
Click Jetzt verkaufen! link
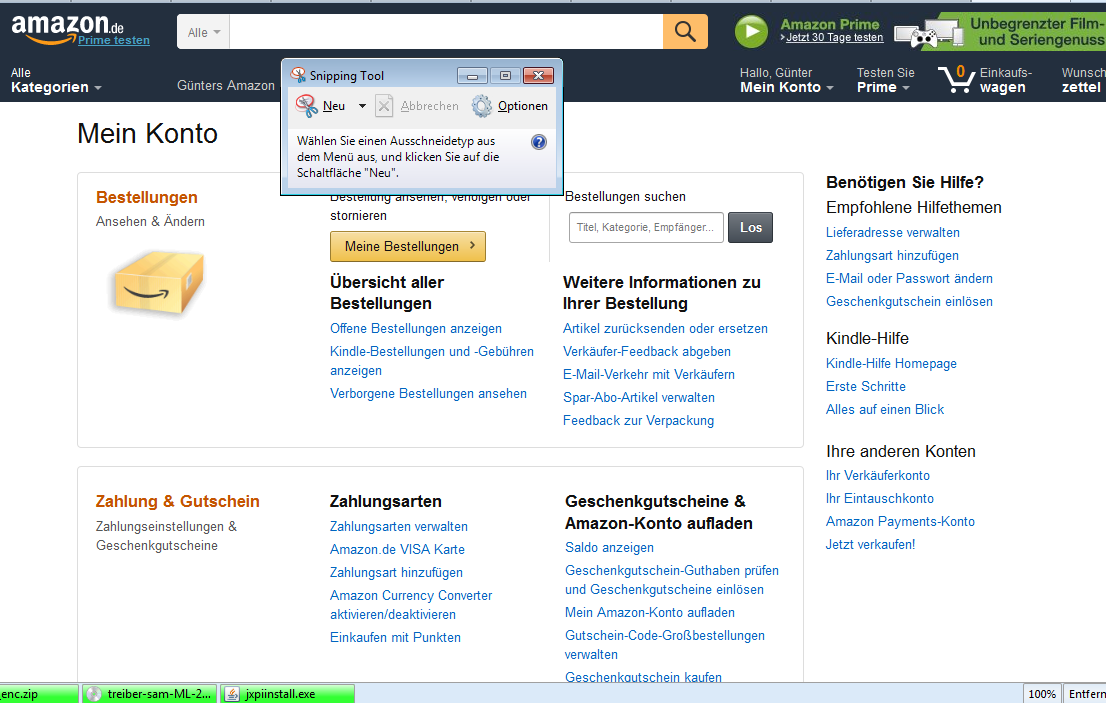[x=870, y=544]
